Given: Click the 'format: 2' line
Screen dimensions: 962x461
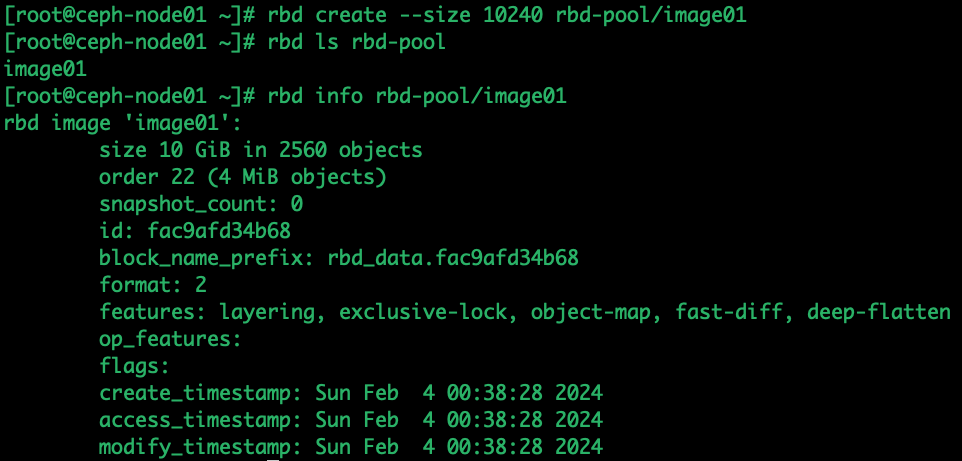Looking at the screenshot, I should (153, 285).
